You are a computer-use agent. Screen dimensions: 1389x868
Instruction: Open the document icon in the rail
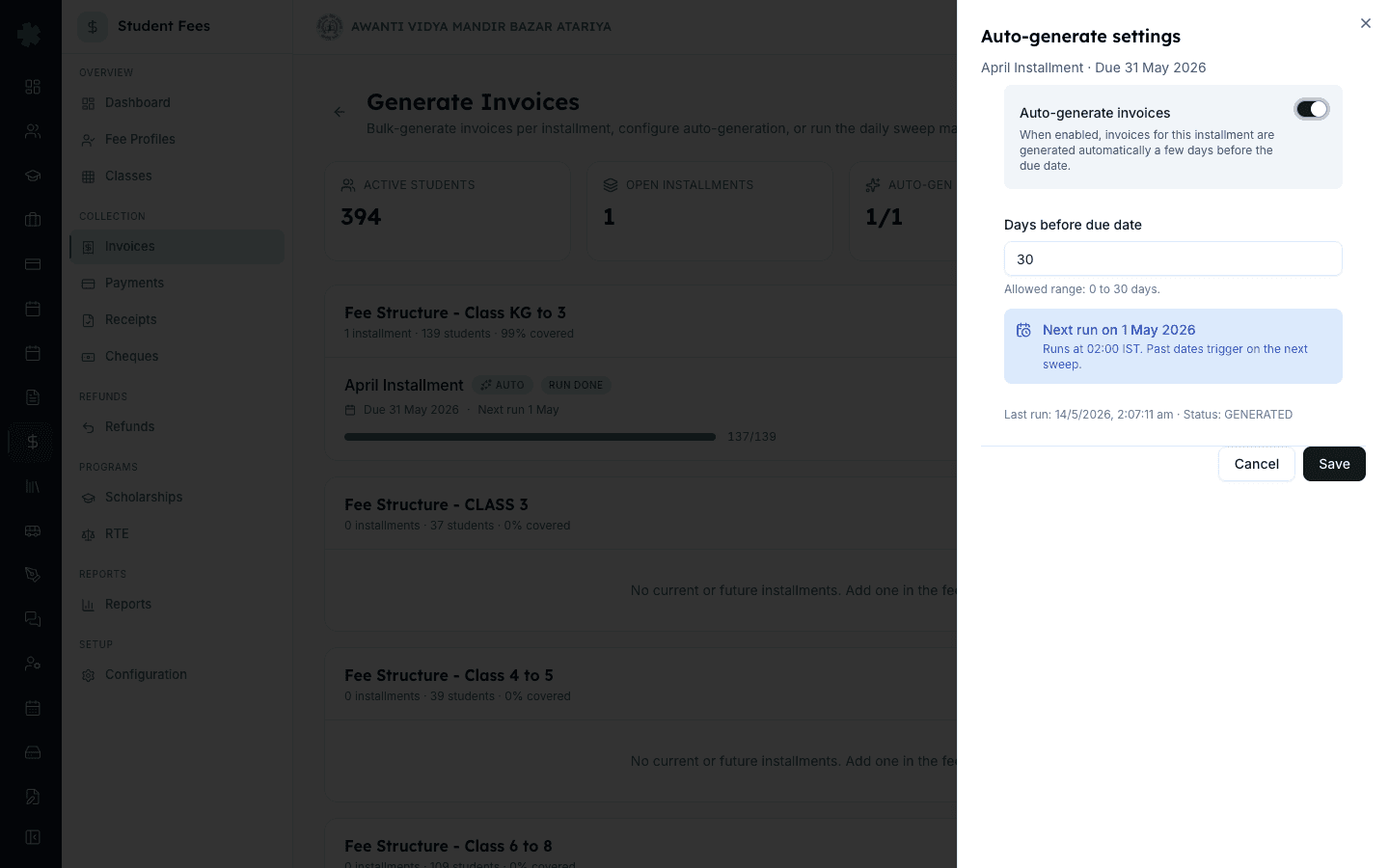tap(33, 397)
